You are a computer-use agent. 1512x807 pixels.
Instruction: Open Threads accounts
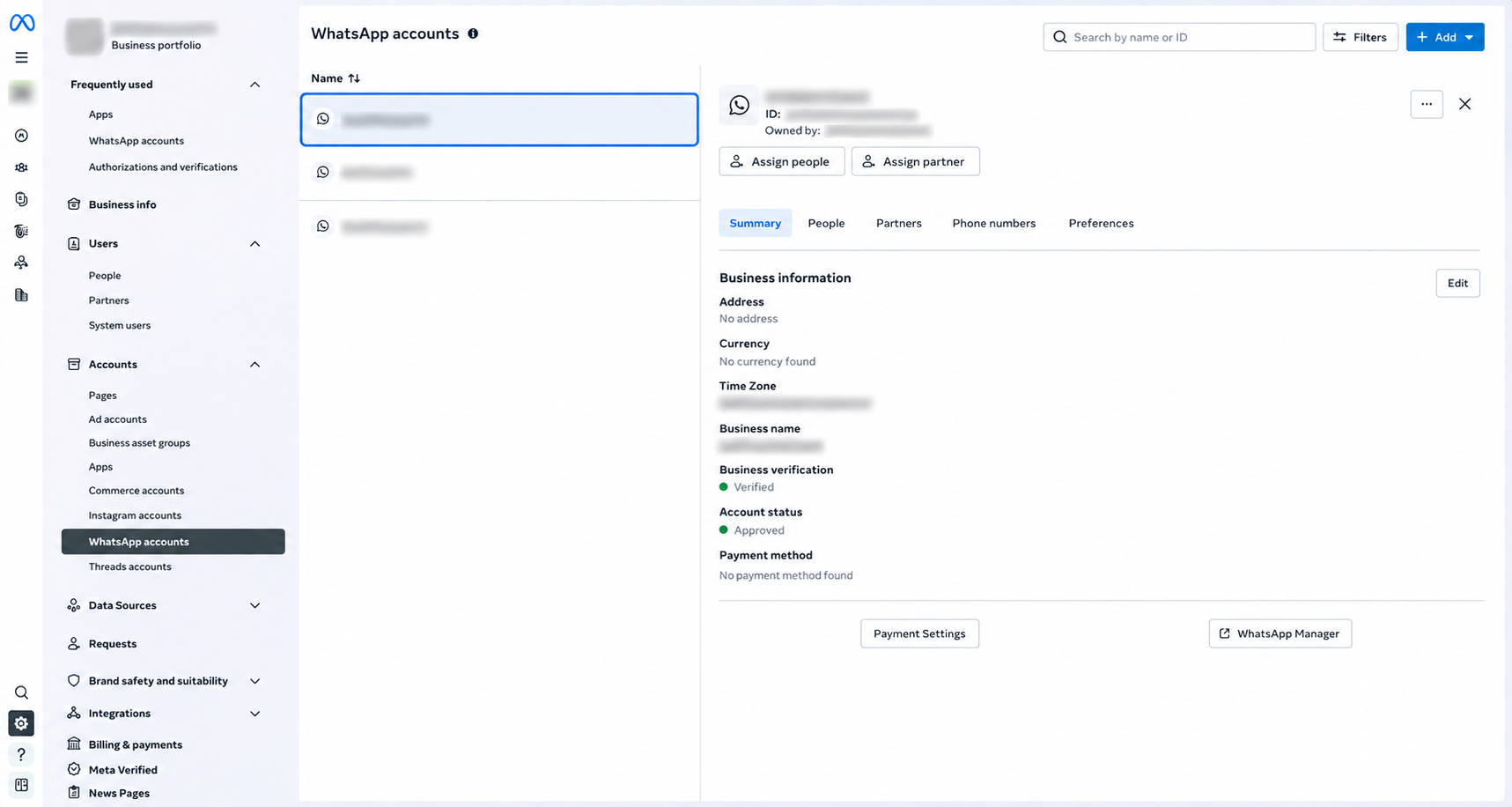129,566
